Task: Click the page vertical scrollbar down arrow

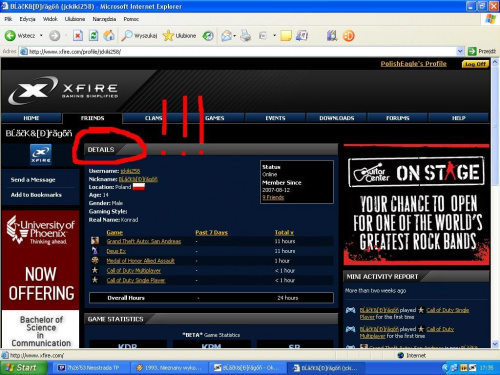Action: [x=495, y=344]
